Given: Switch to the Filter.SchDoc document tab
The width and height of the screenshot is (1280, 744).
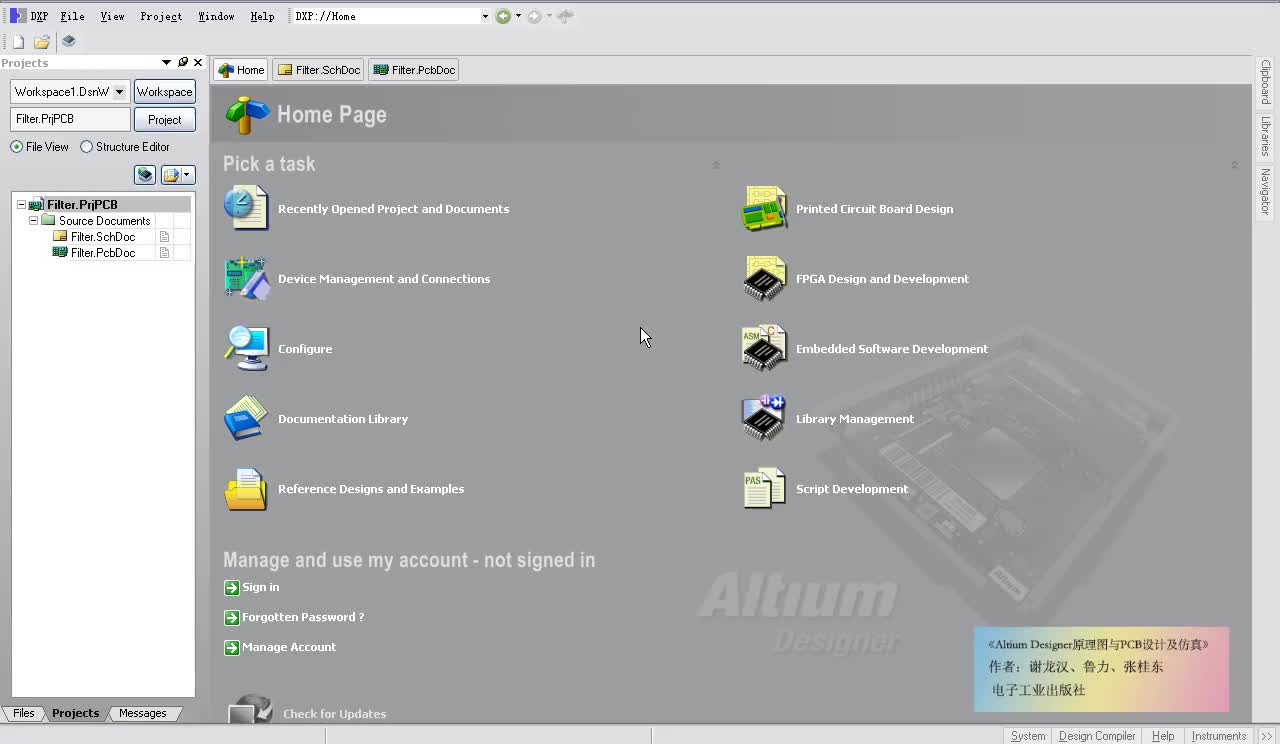Looking at the screenshot, I should [x=319, y=70].
